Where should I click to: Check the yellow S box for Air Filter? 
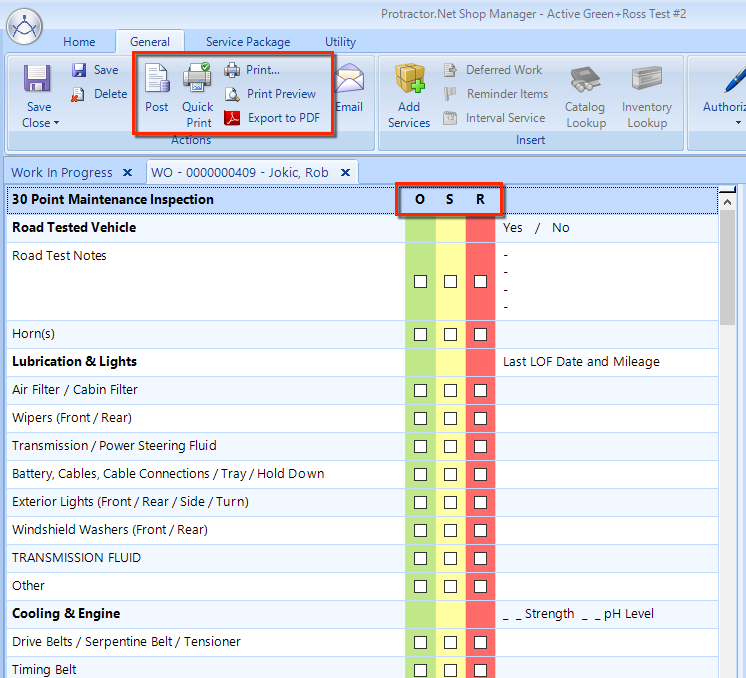pyautogui.click(x=450, y=390)
